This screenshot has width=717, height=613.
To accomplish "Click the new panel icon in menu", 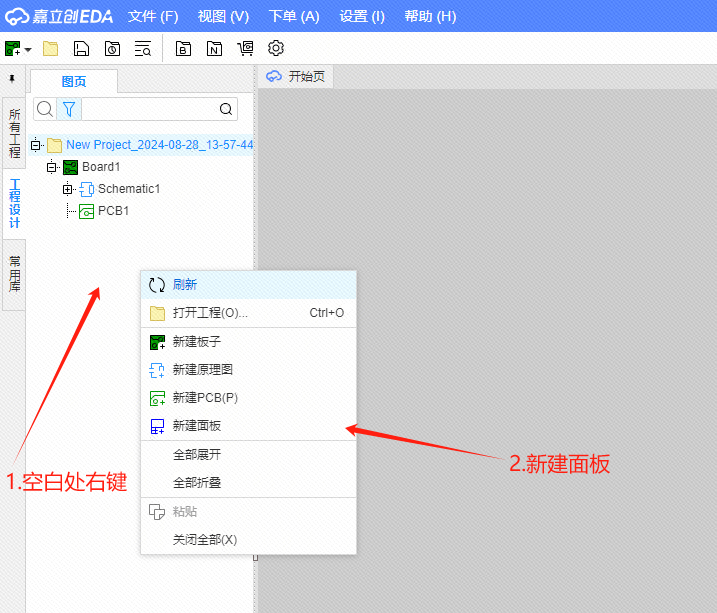I will [157, 426].
